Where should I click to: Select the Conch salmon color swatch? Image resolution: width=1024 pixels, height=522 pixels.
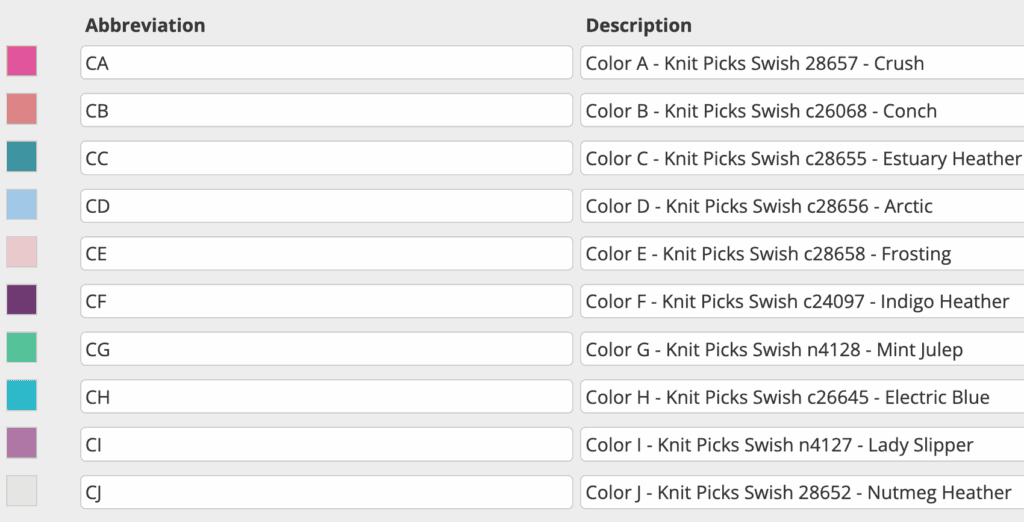(22, 109)
